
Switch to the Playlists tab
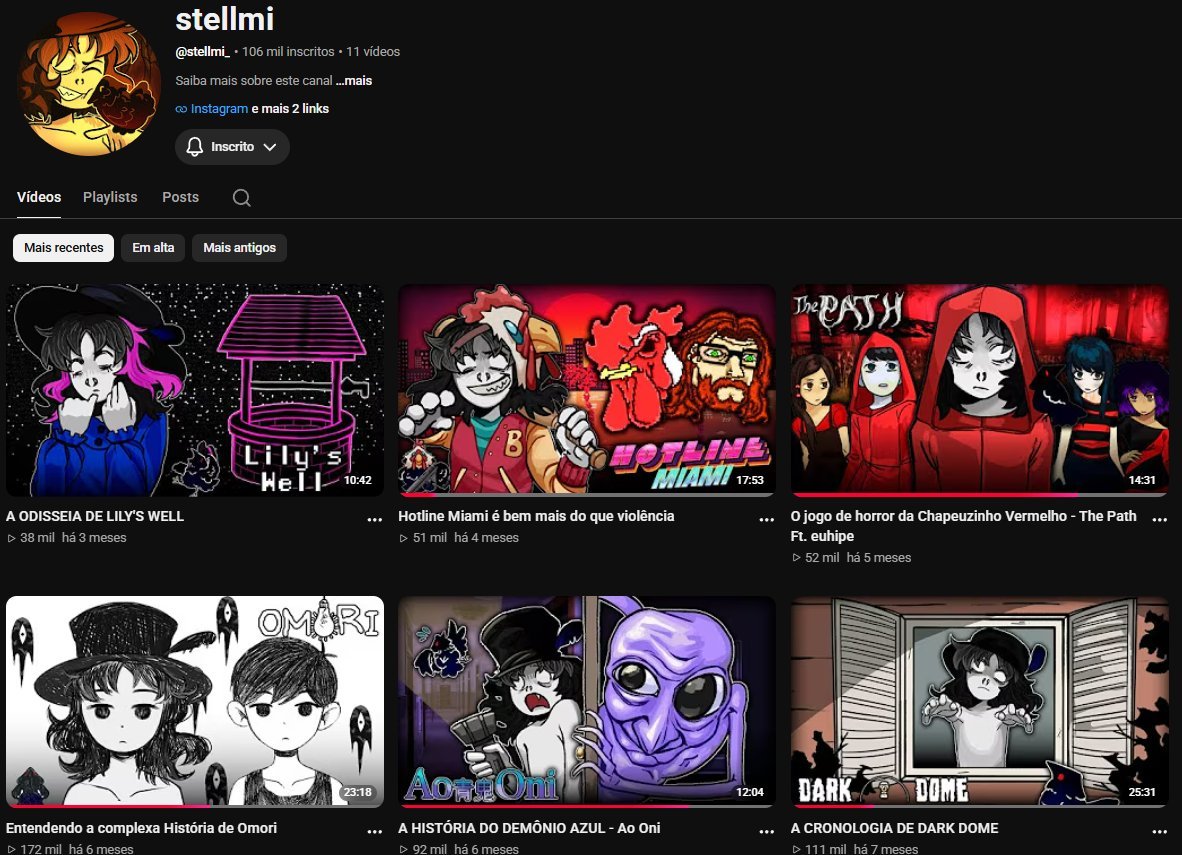point(110,197)
